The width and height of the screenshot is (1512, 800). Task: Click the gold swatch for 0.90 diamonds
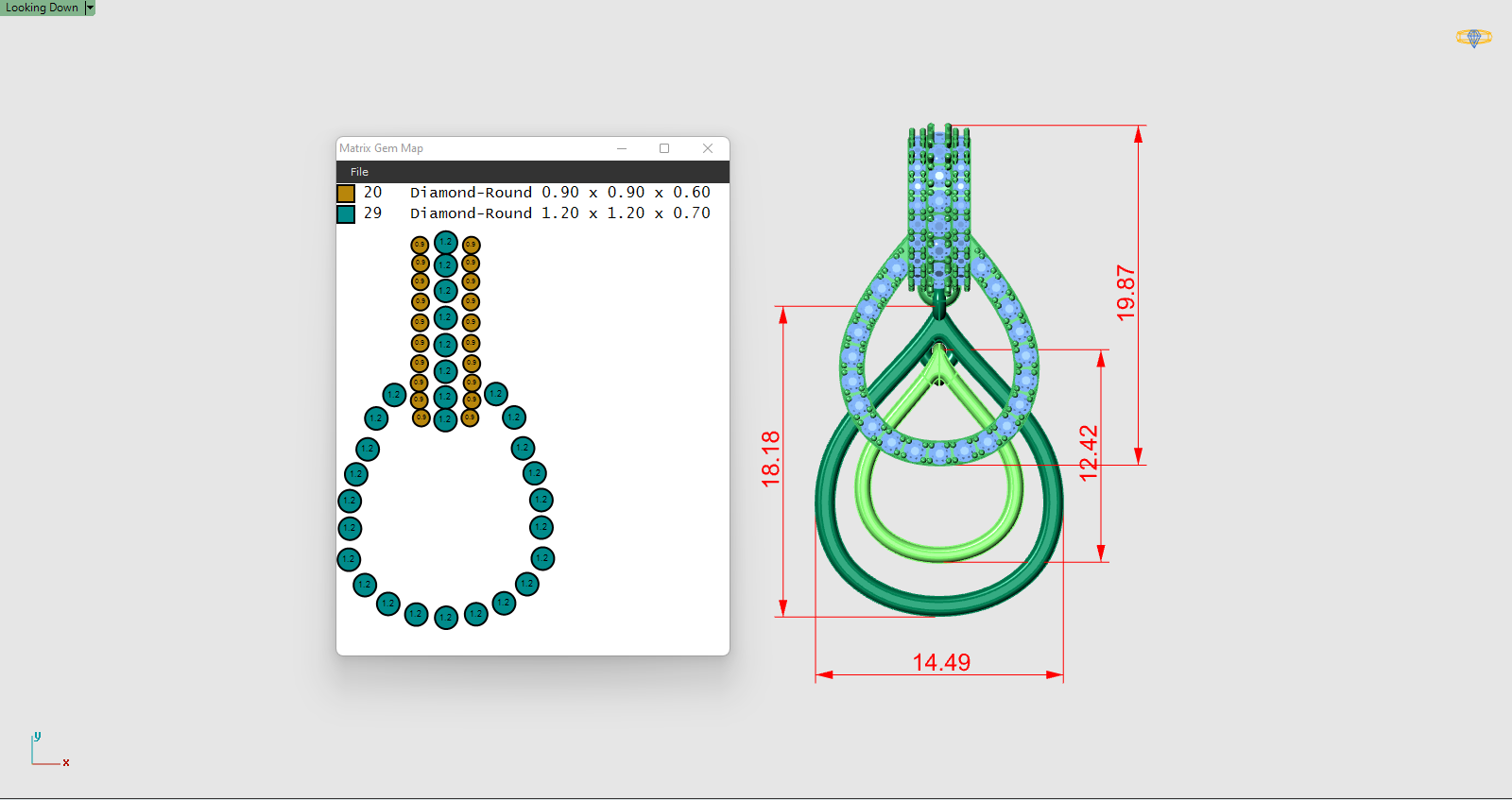click(346, 193)
